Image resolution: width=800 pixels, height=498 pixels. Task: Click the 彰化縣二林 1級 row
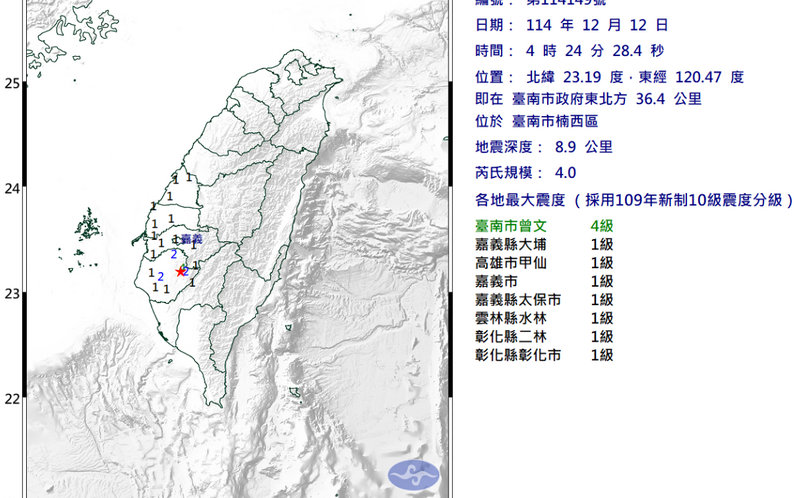(544, 336)
